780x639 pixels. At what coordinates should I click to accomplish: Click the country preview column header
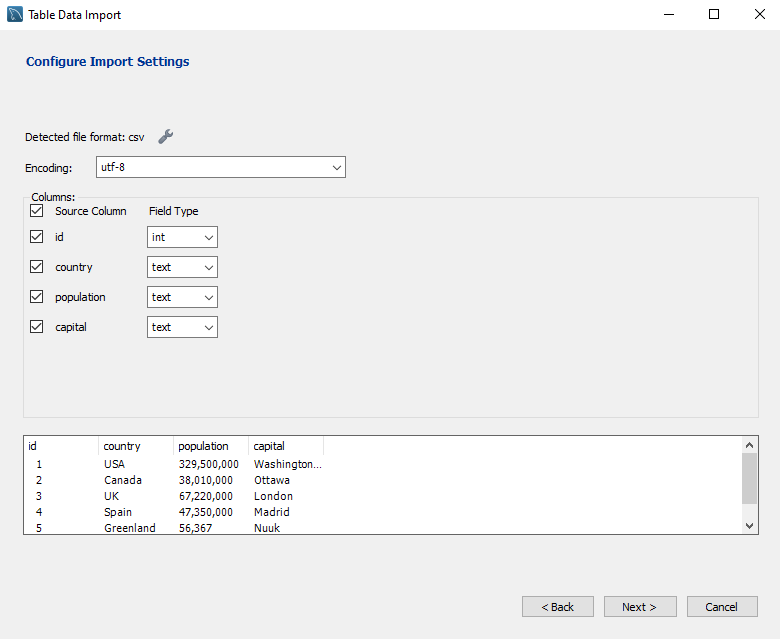[x=136, y=446]
